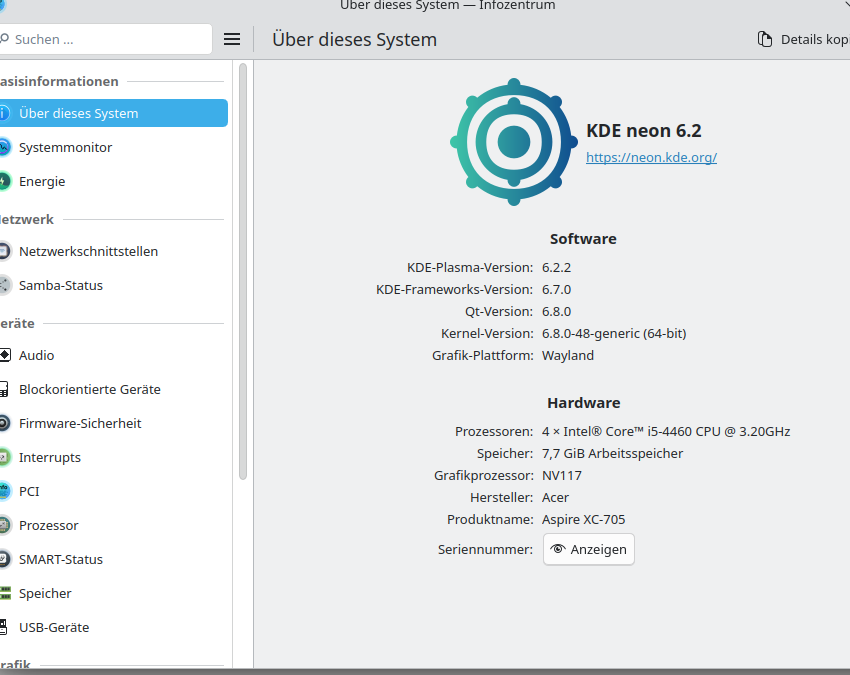Viewport: 850px width, 675px height.
Task: Click the kernel version 6.8.0-48-generic text
Action: [614, 333]
